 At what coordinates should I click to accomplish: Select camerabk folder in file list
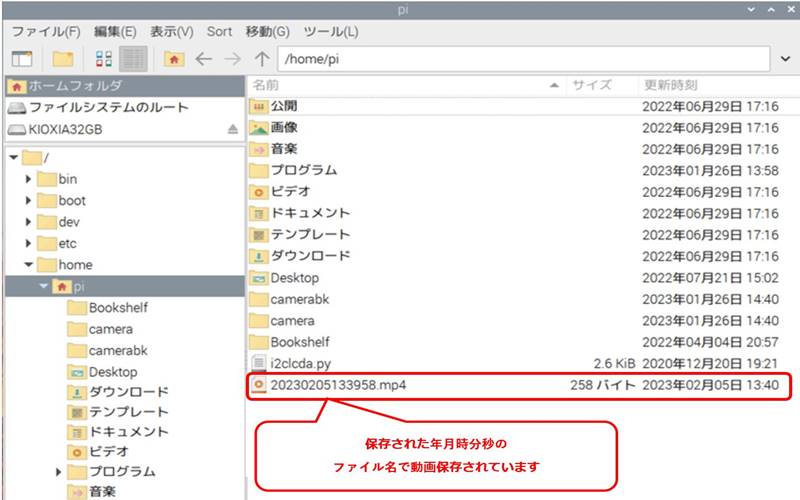pos(290,299)
